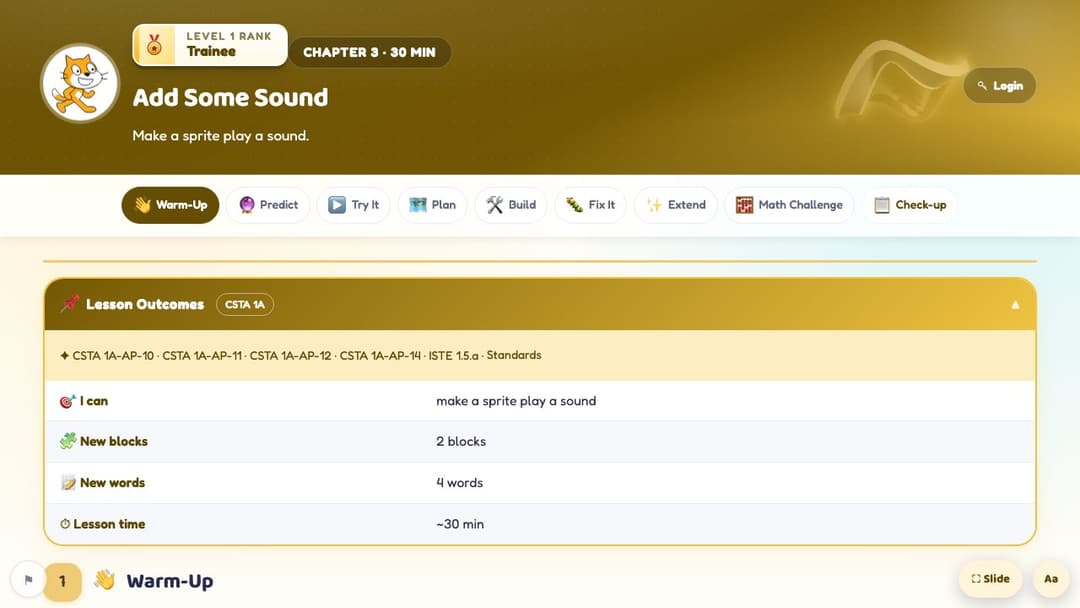1080x608 pixels.
Task: Open the Extend tab
Action: (676, 205)
